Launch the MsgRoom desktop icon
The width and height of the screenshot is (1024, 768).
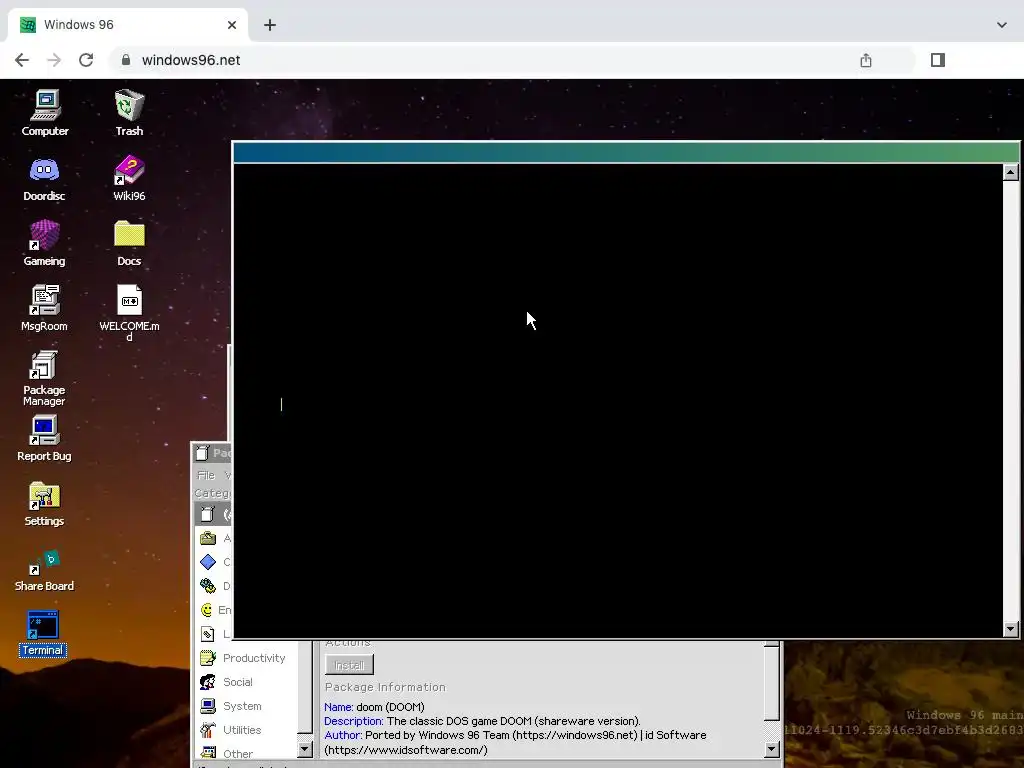(44, 308)
